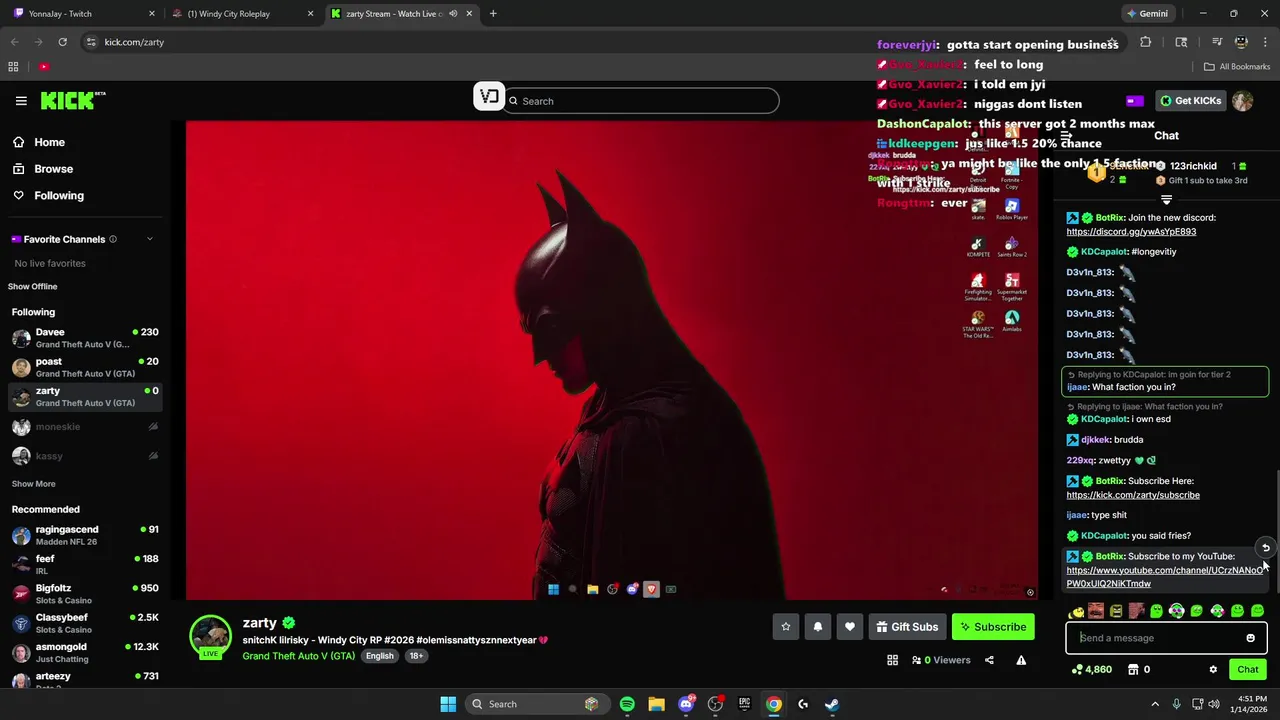Open the user profile avatar menu
1280x720 pixels.
(1242, 101)
